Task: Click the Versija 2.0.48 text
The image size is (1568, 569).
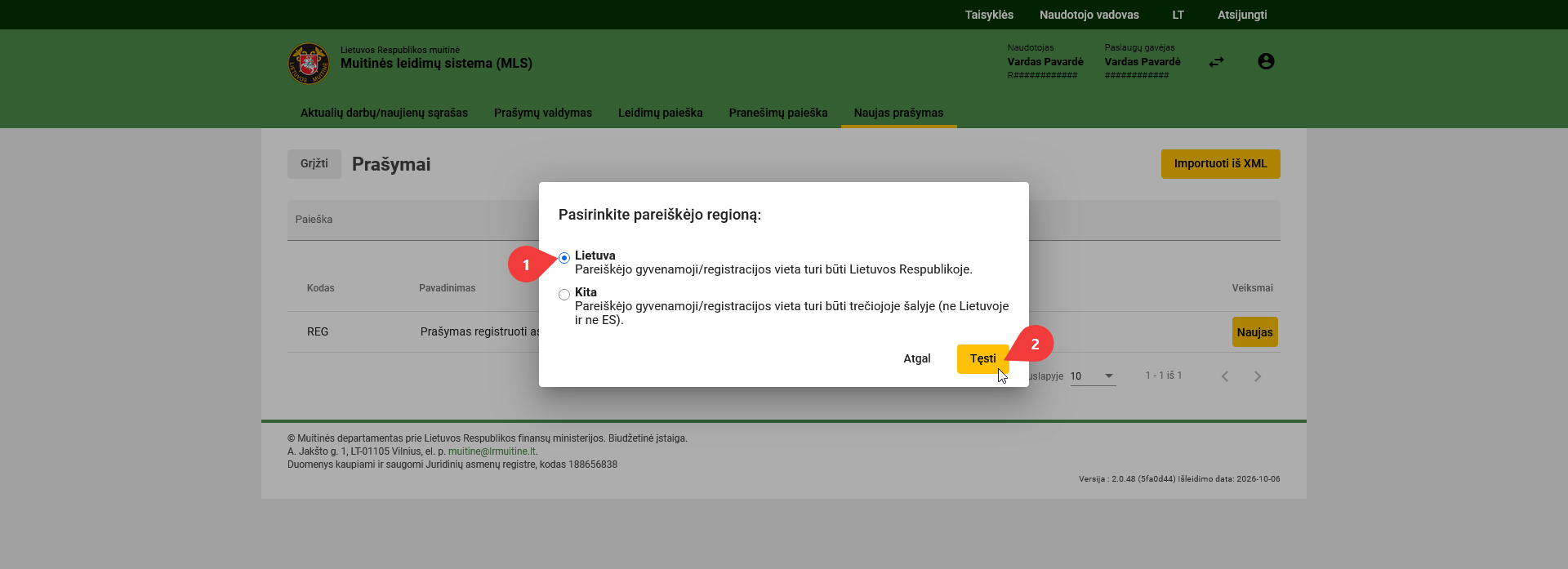Action: pyautogui.click(x=1179, y=479)
